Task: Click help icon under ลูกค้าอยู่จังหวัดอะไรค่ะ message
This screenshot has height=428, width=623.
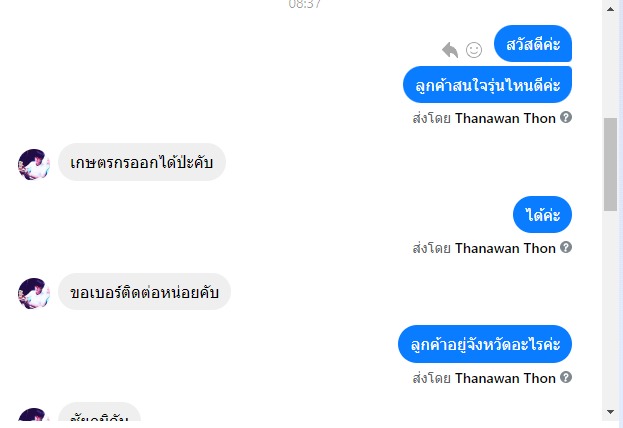Action: click(566, 378)
